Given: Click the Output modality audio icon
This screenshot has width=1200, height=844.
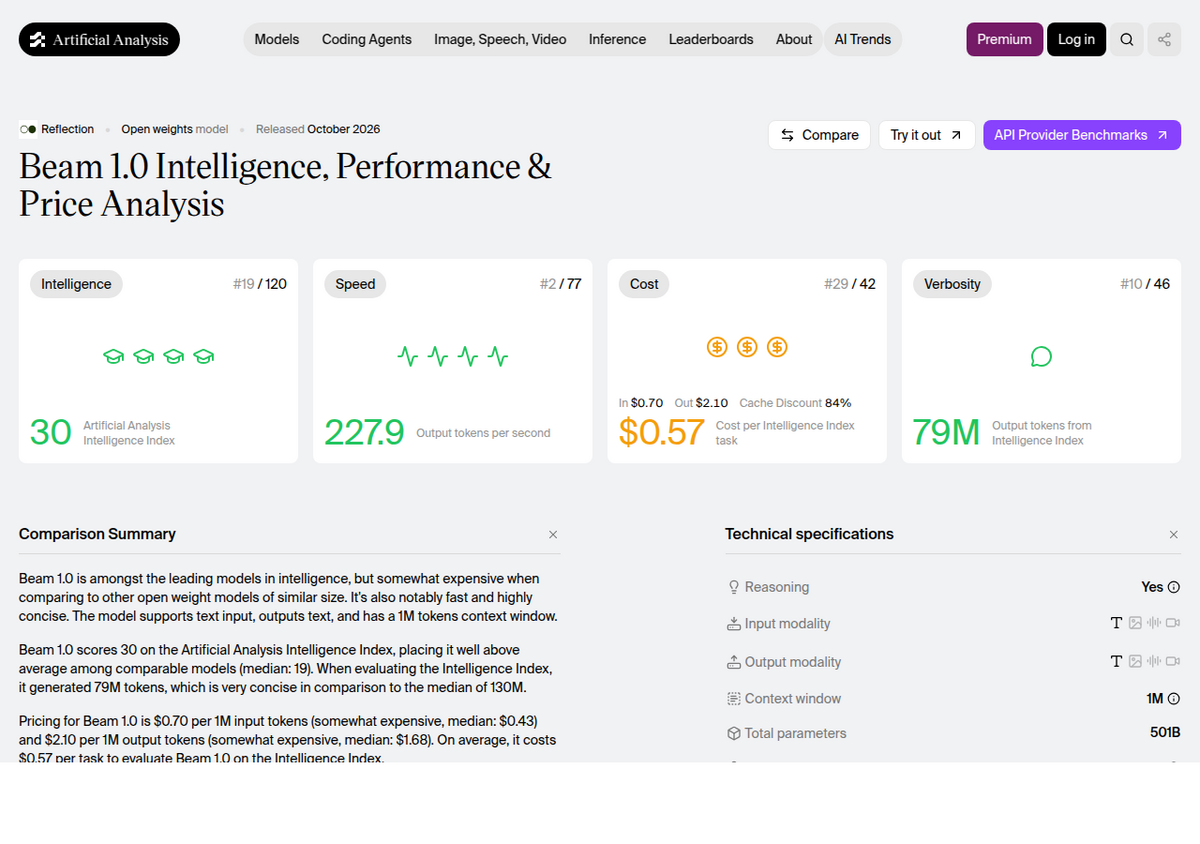Looking at the screenshot, I should [1154, 661].
